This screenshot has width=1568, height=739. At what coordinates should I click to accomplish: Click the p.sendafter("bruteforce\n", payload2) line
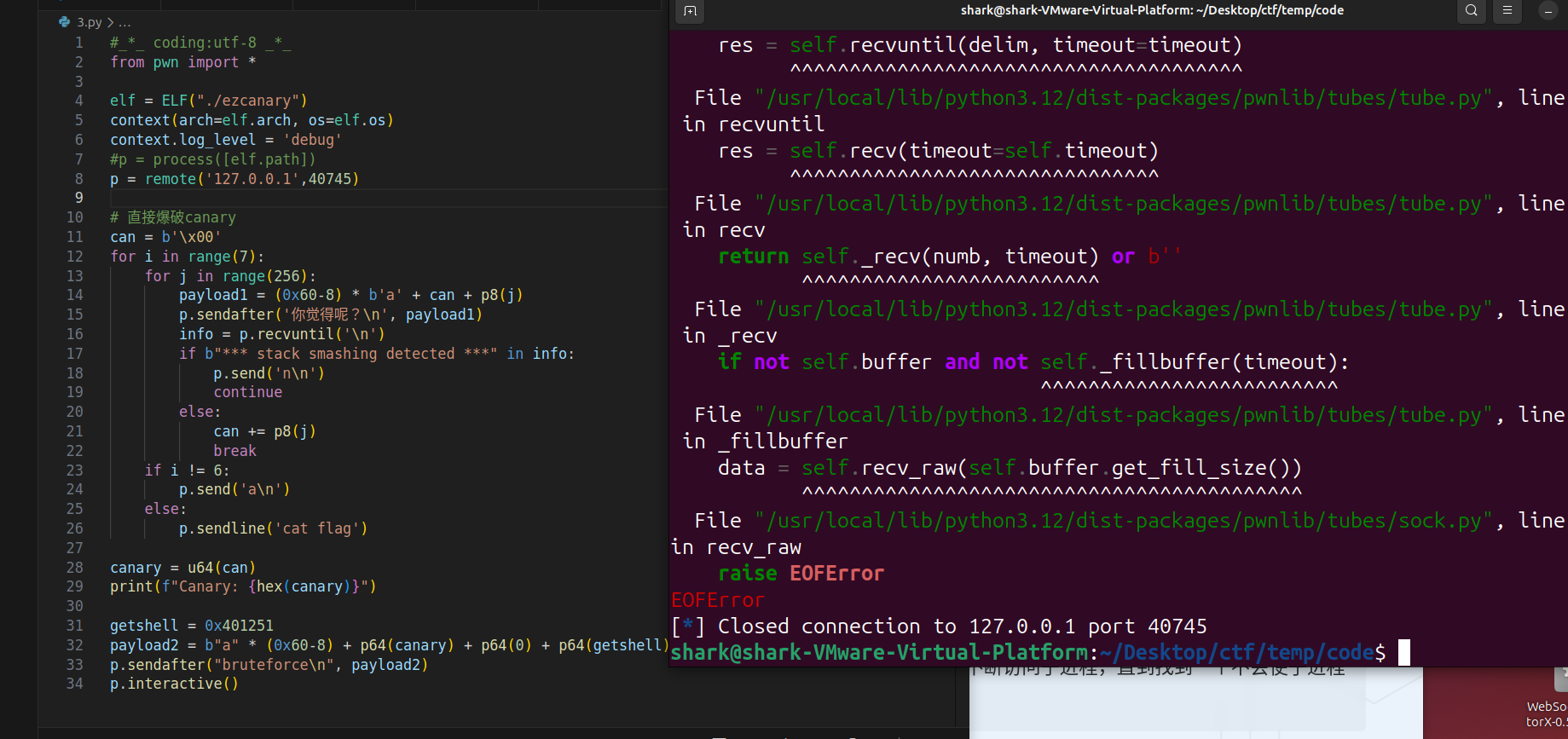click(x=269, y=665)
